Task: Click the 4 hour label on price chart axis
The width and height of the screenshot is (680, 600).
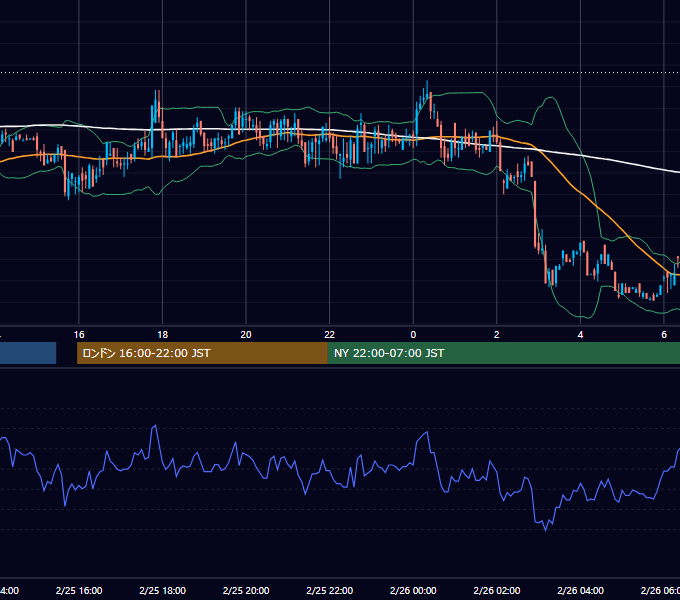Action: [x=580, y=335]
